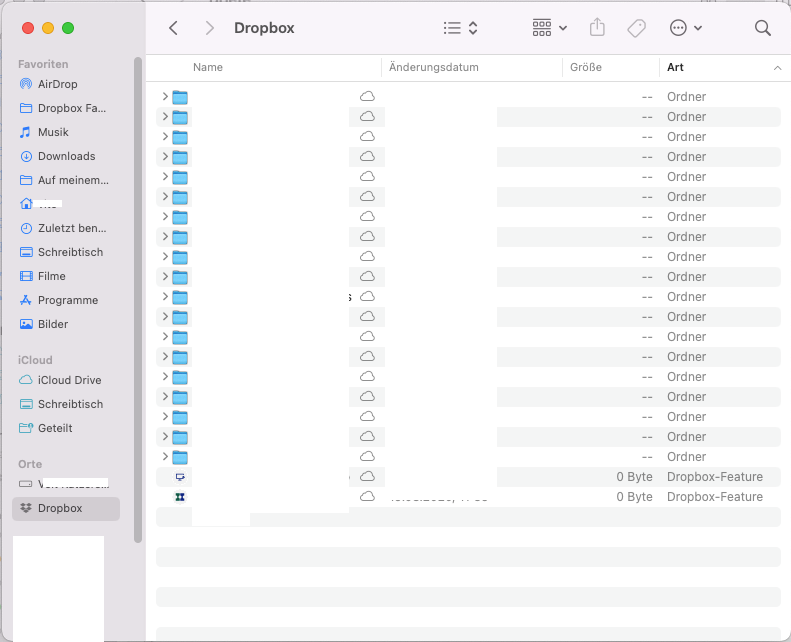Select the home folder house icon
The height and width of the screenshot is (642, 791).
pyautogui.click(x=26, y=204)
